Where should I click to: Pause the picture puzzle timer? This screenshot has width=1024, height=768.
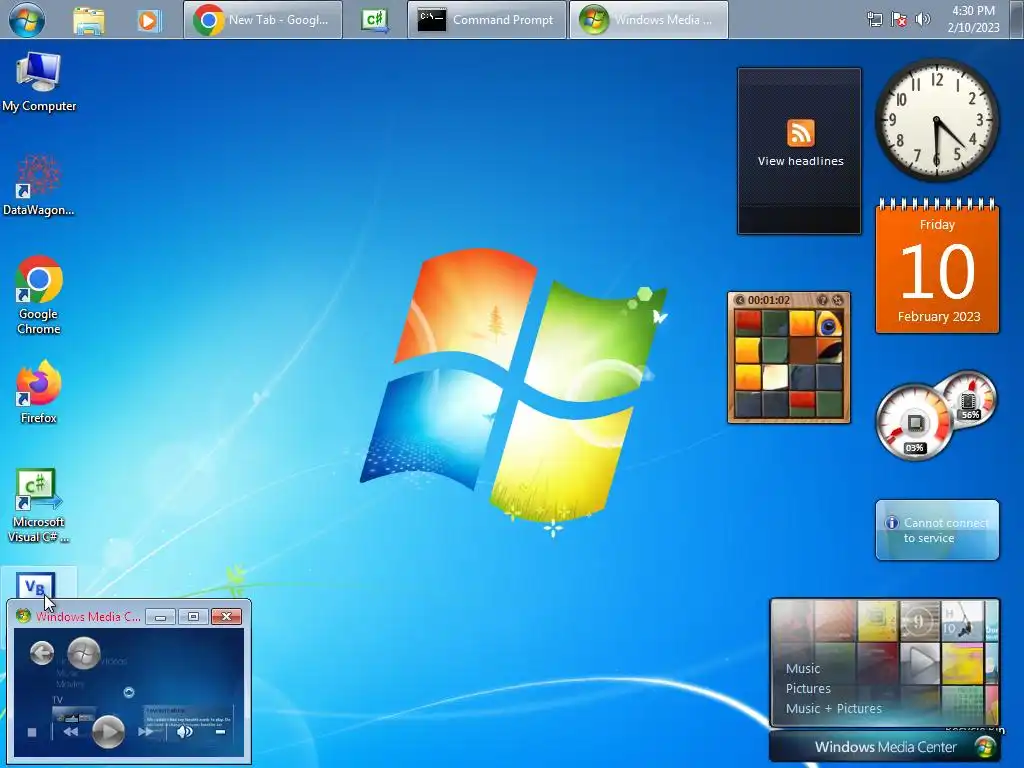740,300
